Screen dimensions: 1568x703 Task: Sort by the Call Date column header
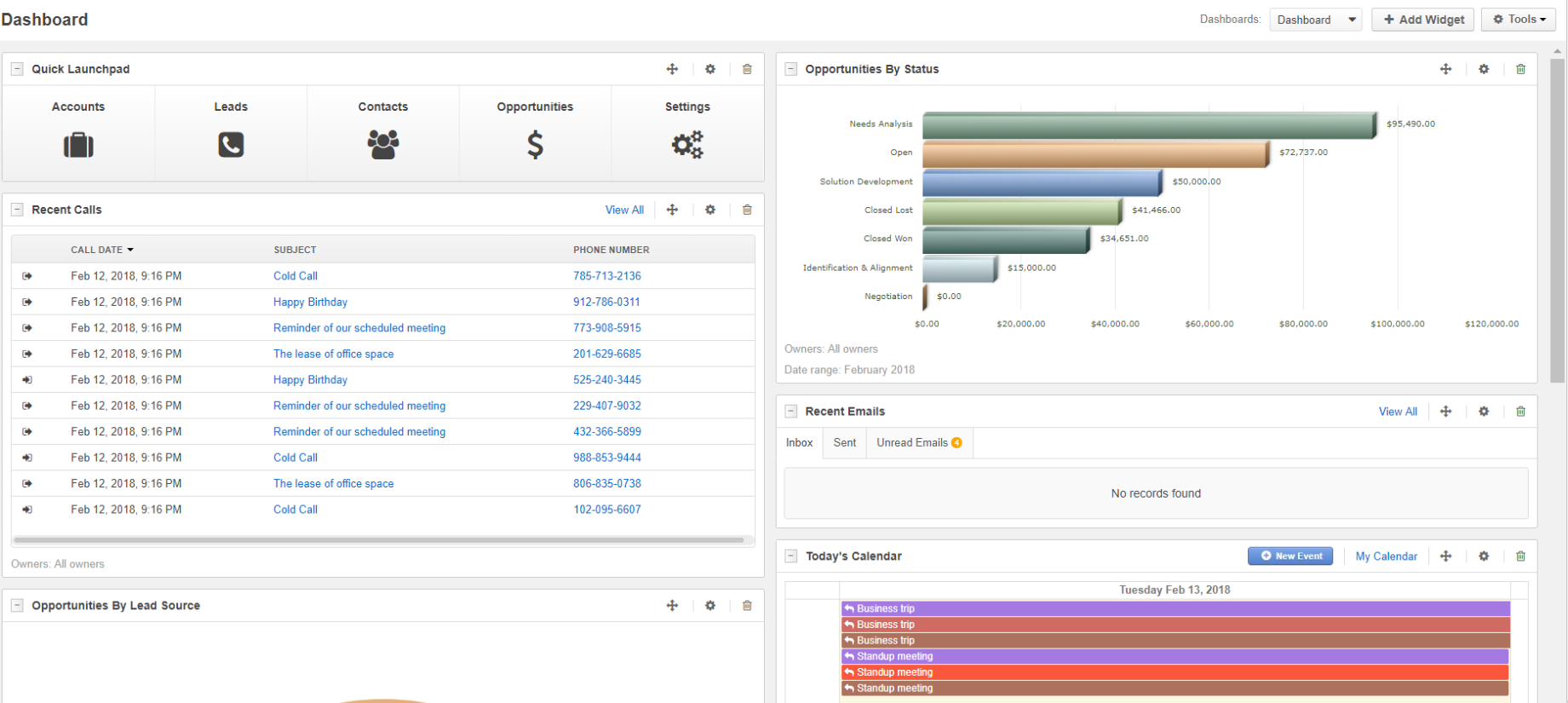pos(97,250)
